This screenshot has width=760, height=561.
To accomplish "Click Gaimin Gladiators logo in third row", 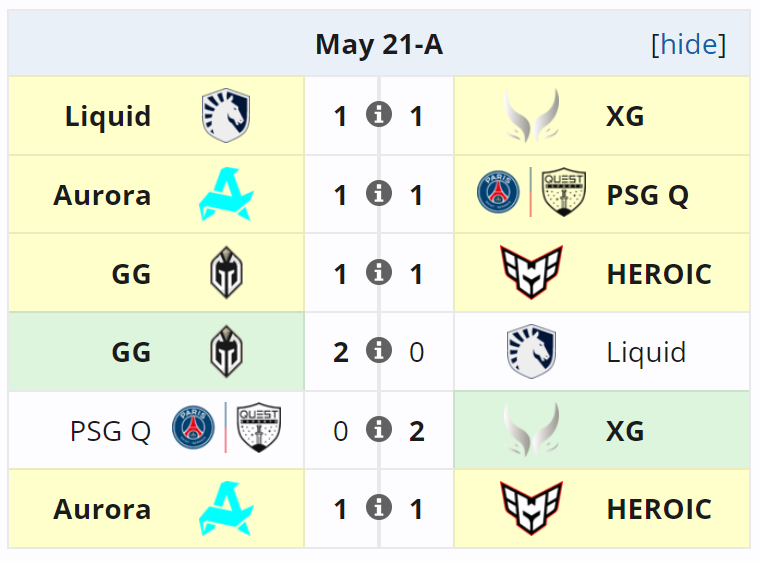I will pos(226,273).
